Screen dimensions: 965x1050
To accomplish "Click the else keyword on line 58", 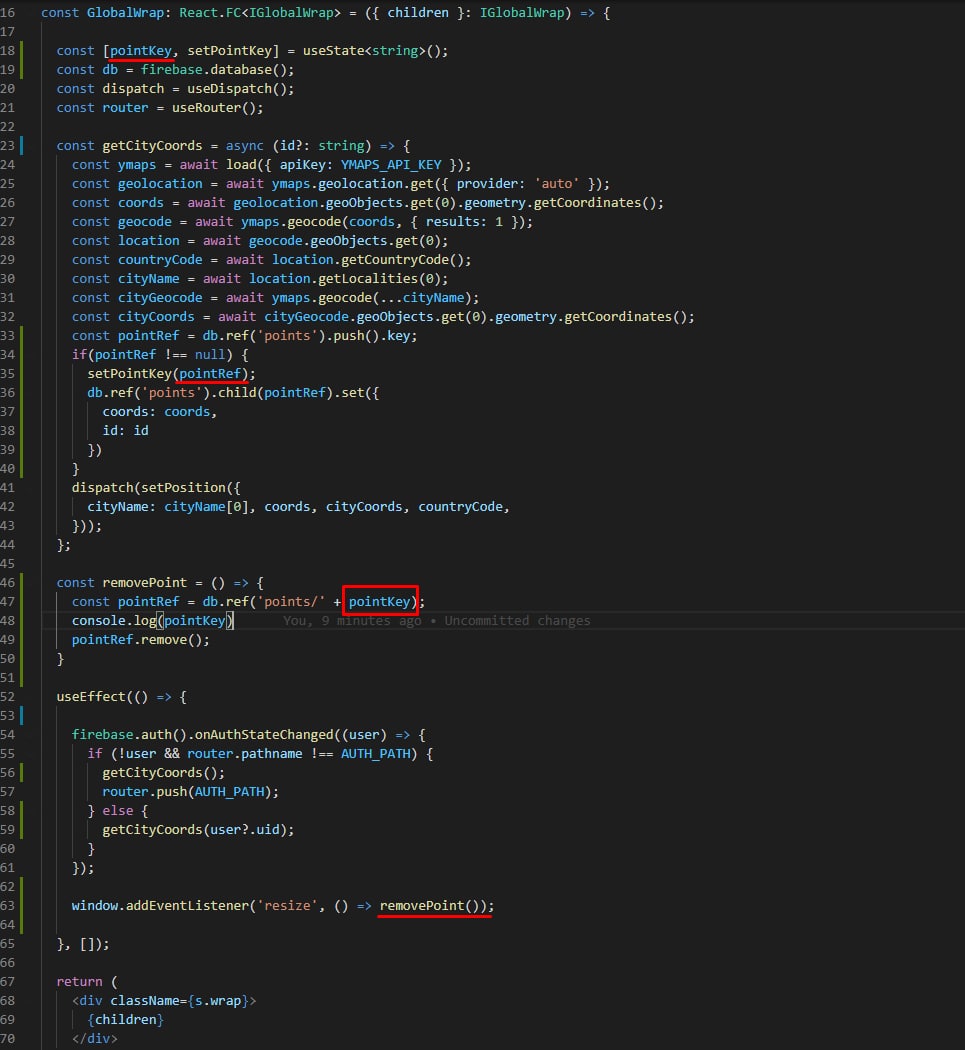I will click(x=118, y=810).
